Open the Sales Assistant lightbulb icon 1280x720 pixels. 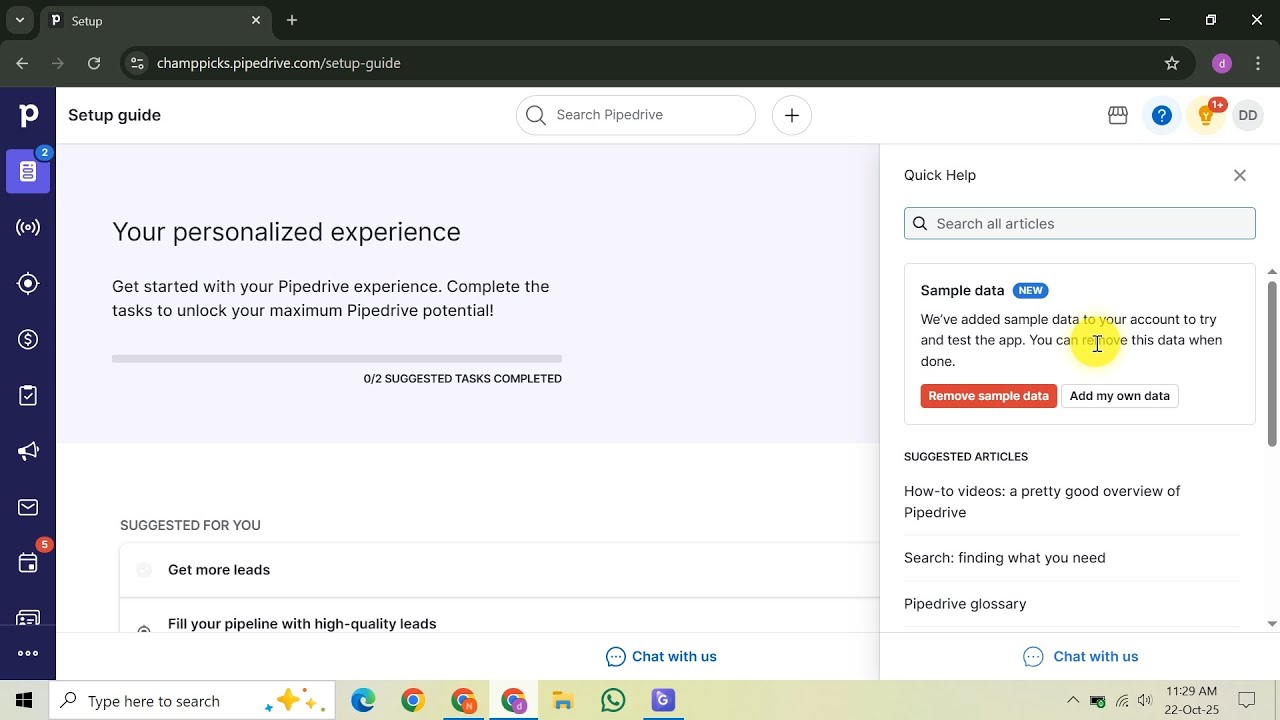[1207, 115]
